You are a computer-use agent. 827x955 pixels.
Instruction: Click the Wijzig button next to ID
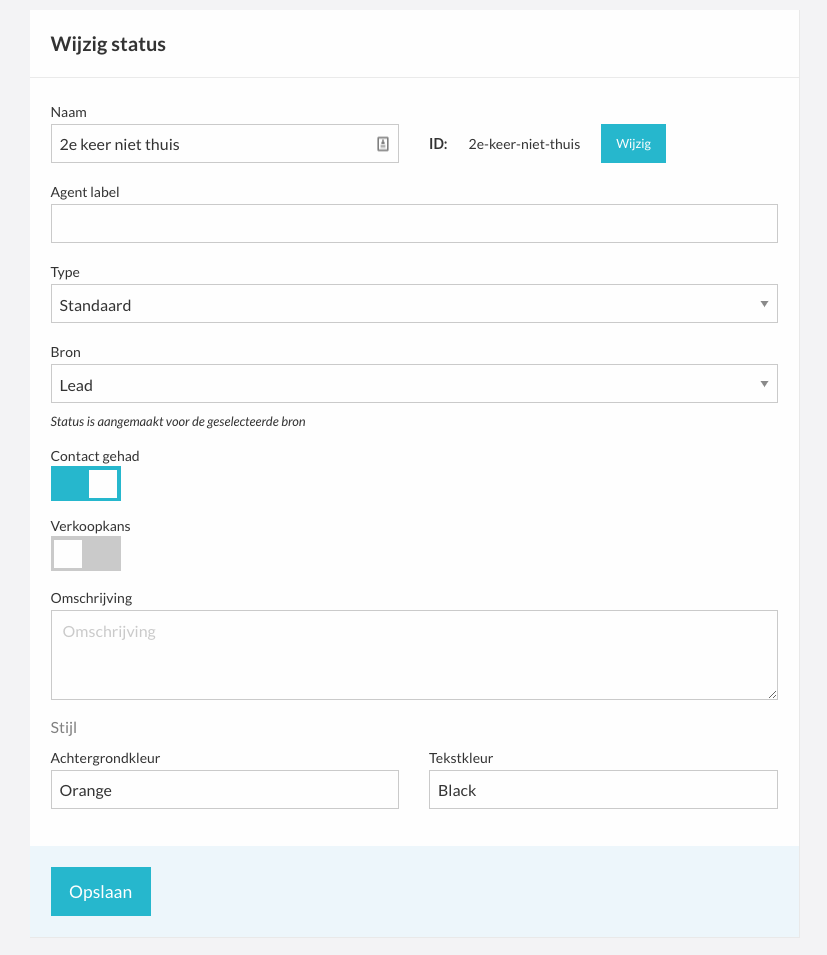click(x=633, y=144)
